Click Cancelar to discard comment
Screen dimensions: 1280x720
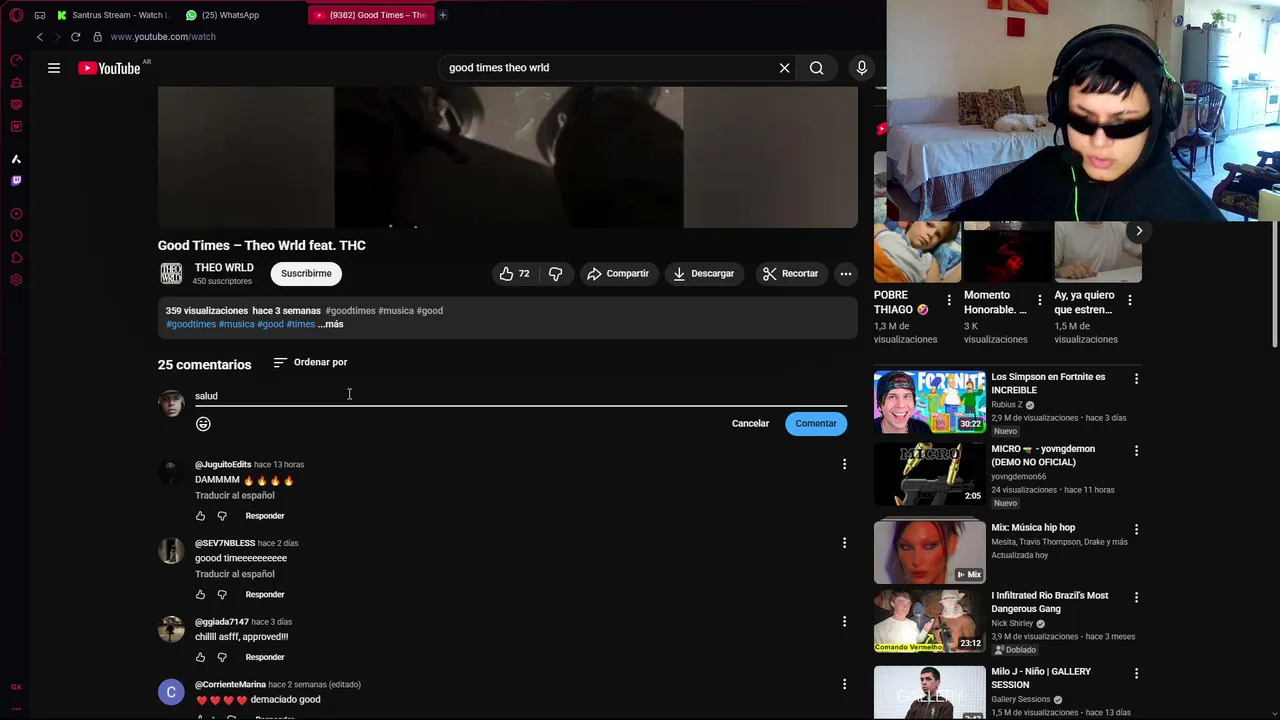pos(750,424)
